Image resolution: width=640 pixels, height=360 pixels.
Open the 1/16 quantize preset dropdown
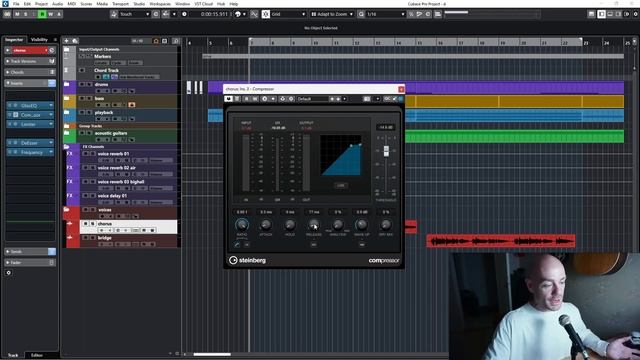pos(386,14)
